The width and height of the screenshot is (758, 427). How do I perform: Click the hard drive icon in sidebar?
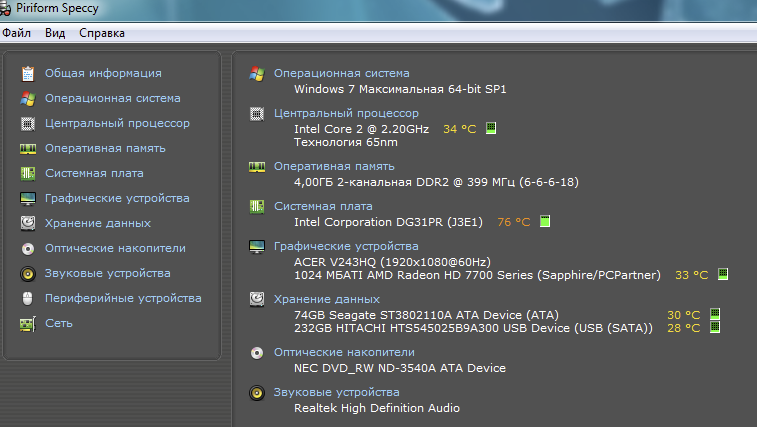pyautogui.click(x=28, y=223)
